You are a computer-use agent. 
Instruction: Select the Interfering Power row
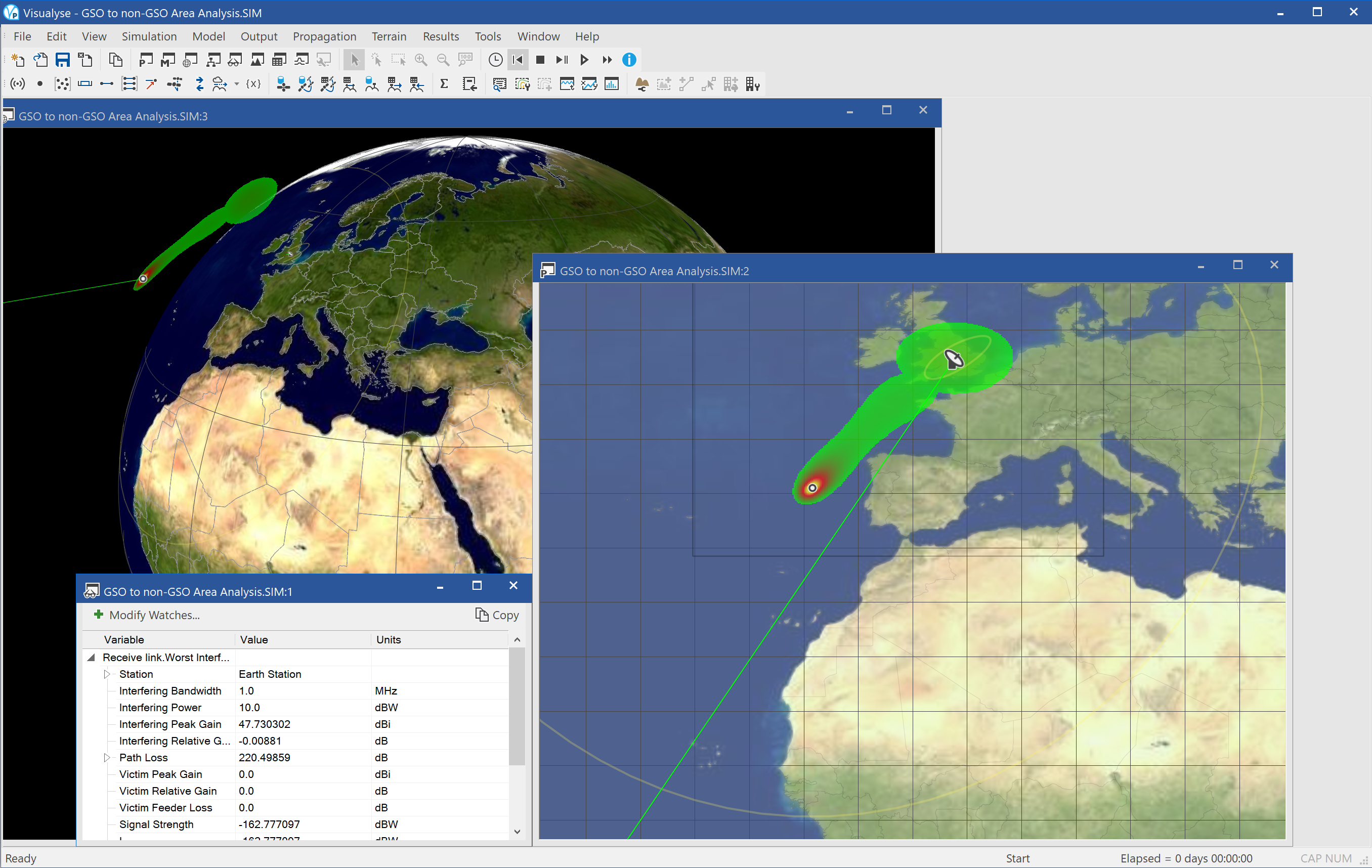[x=296, y=707]
